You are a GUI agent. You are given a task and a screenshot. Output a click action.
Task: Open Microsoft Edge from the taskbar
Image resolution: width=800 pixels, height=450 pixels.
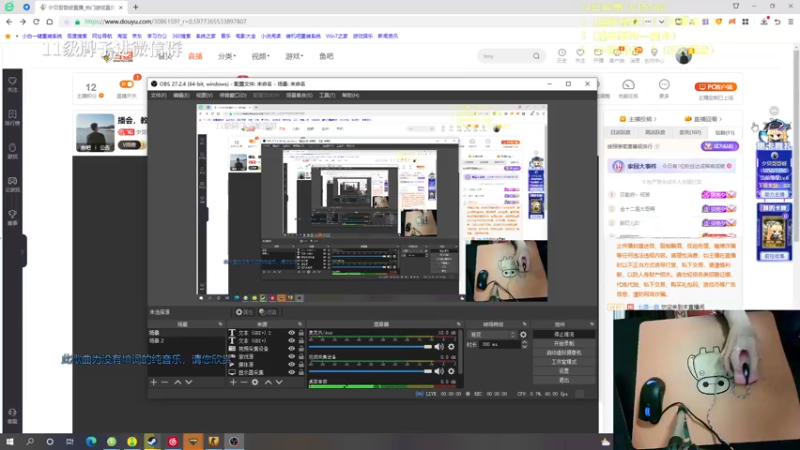[x=91, y=441]
